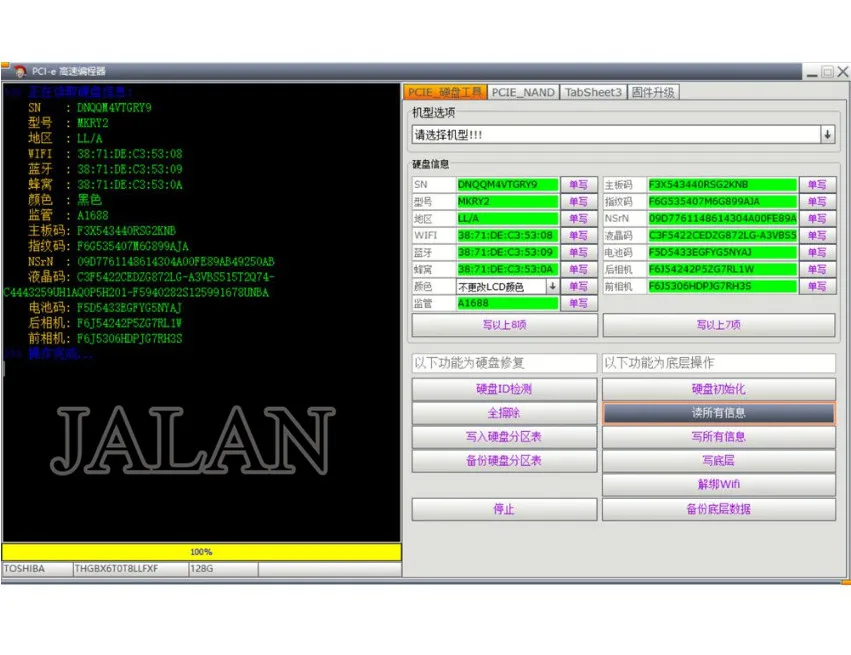Click the 128G status bar entry
The image size is (851, 655).
click(223, 569)
